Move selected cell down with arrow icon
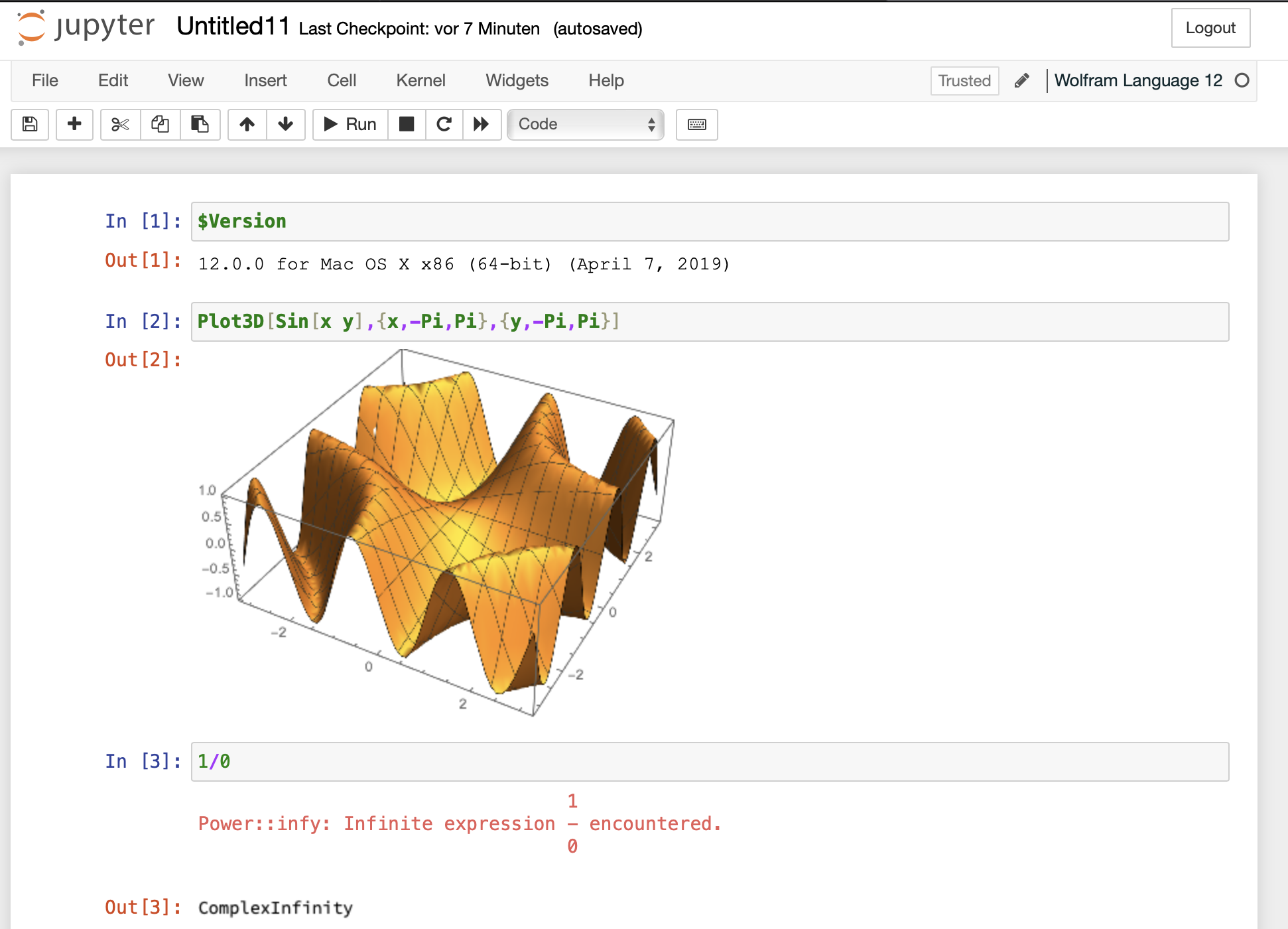This screenshot has width=1288, height=929. coord(285,124)
